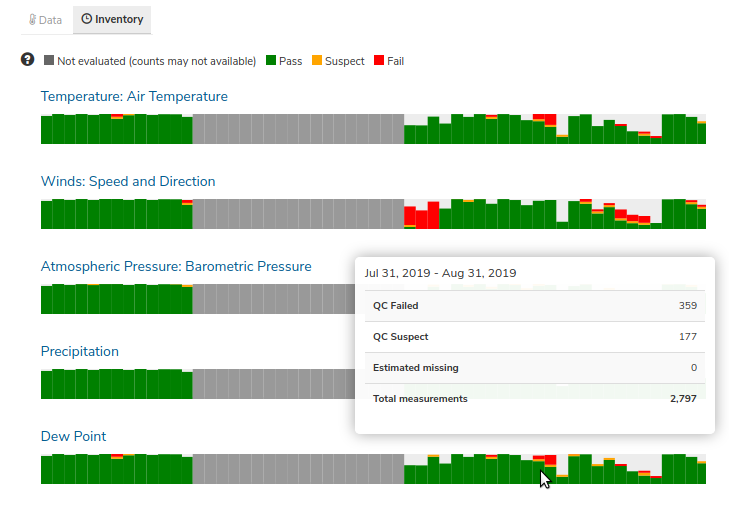729x510 pixels.
Task: Click the help question mark icon
Action: click(27, 60)
